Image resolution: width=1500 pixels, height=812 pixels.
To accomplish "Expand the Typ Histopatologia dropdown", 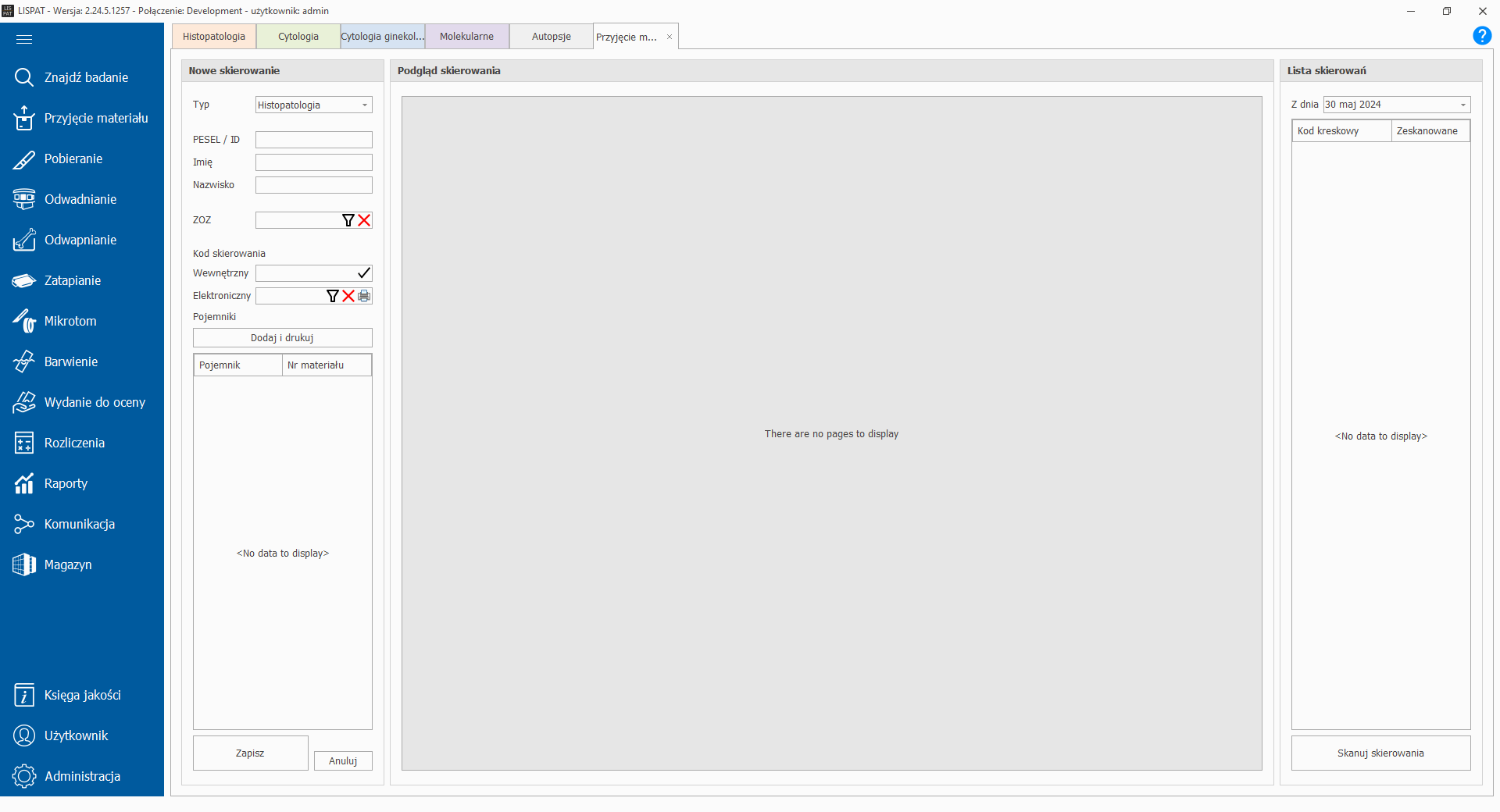I will point(364,105).
